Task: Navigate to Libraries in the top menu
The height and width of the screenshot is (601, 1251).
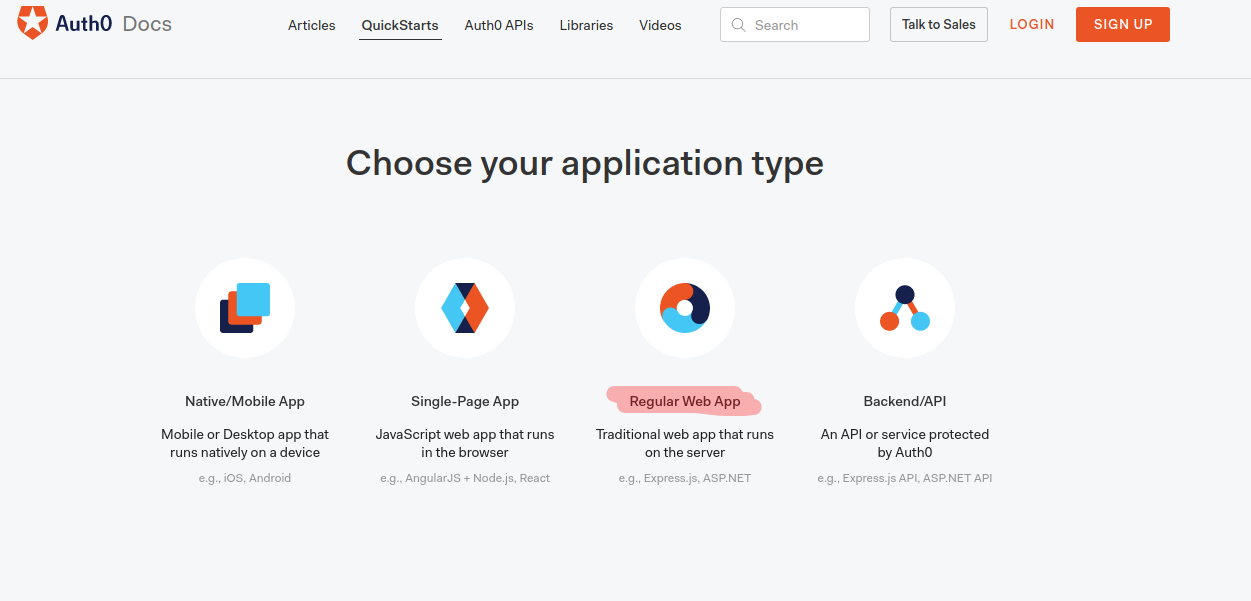Action: click(x=586, y=25)
